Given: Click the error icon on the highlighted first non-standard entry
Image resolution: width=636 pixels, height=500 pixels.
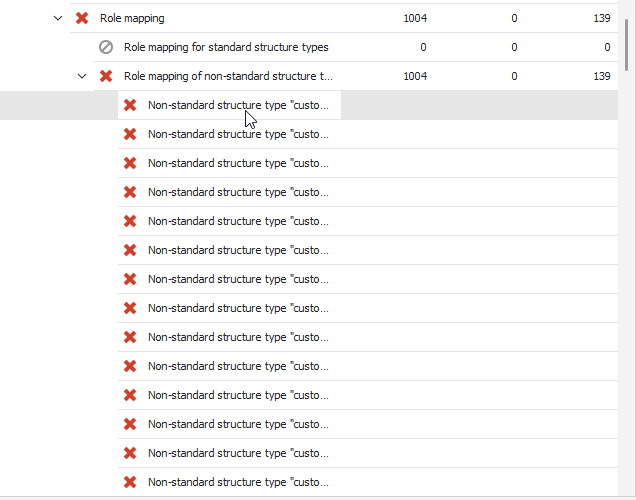Looking at the screenshot, I should [x=130, y=105].
